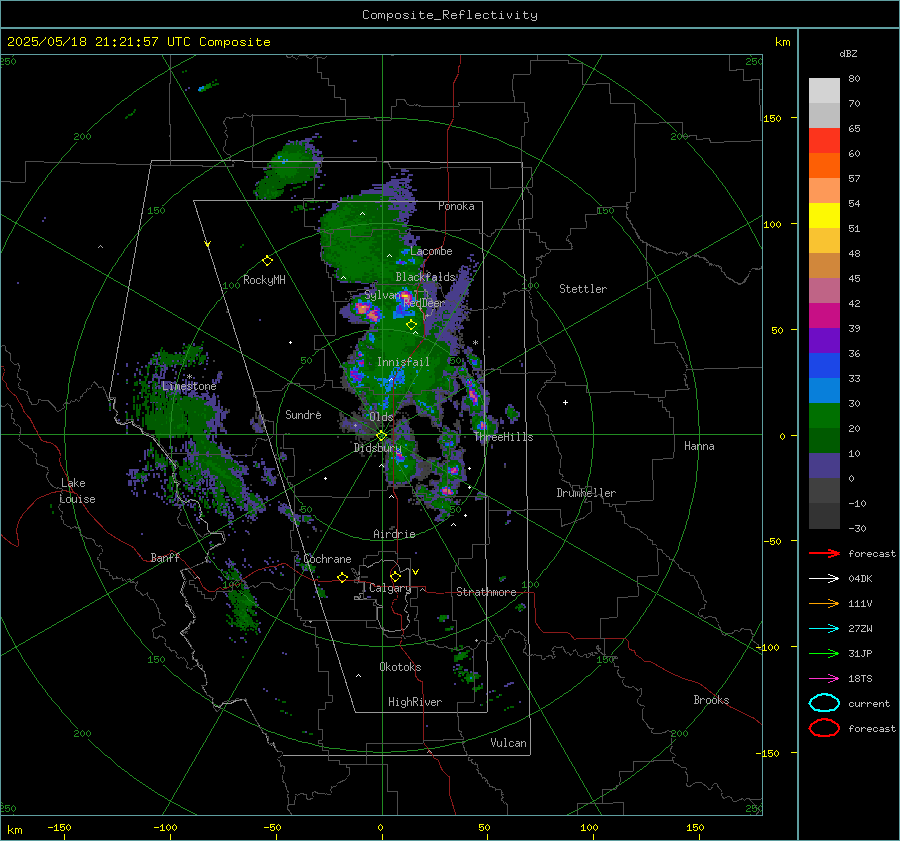Click the yellow diamond marker below RedDeer
Viewport: 900px width, 841px height.
point(411,325)
